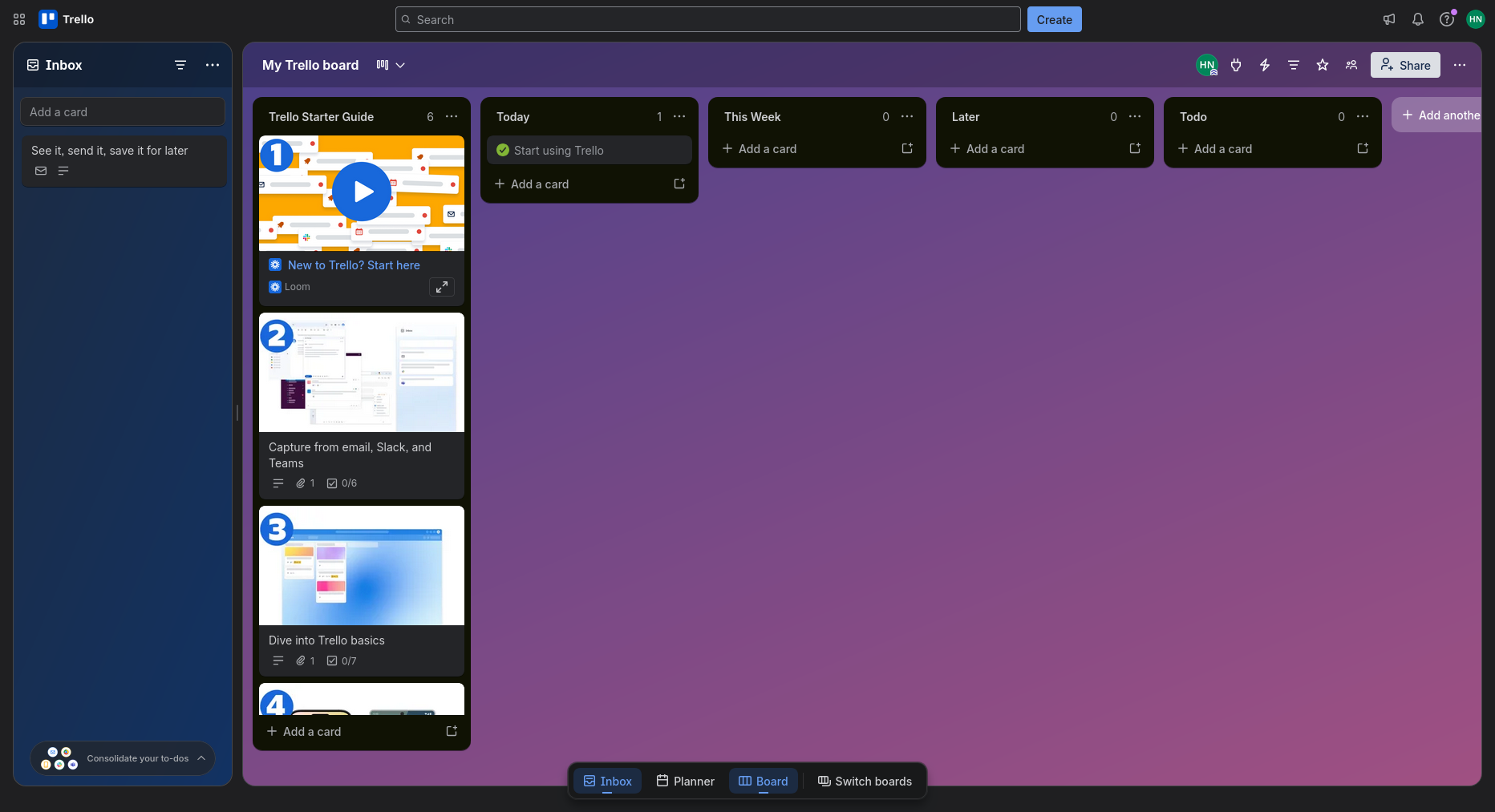1495x812 pixels.
Task: Open Dive into Trello basics card
Action: pos(362,591)
